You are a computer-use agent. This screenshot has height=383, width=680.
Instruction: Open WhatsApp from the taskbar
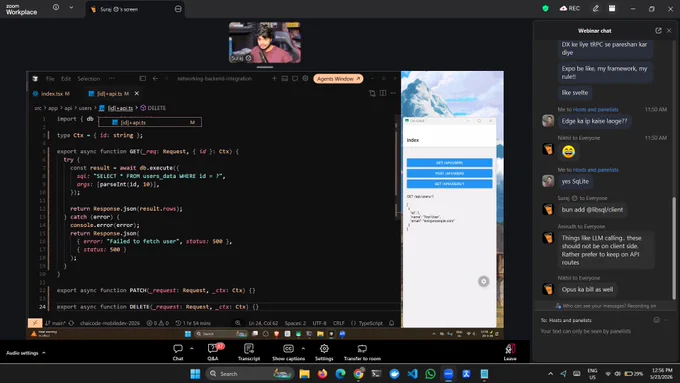(x=430, y=373)
